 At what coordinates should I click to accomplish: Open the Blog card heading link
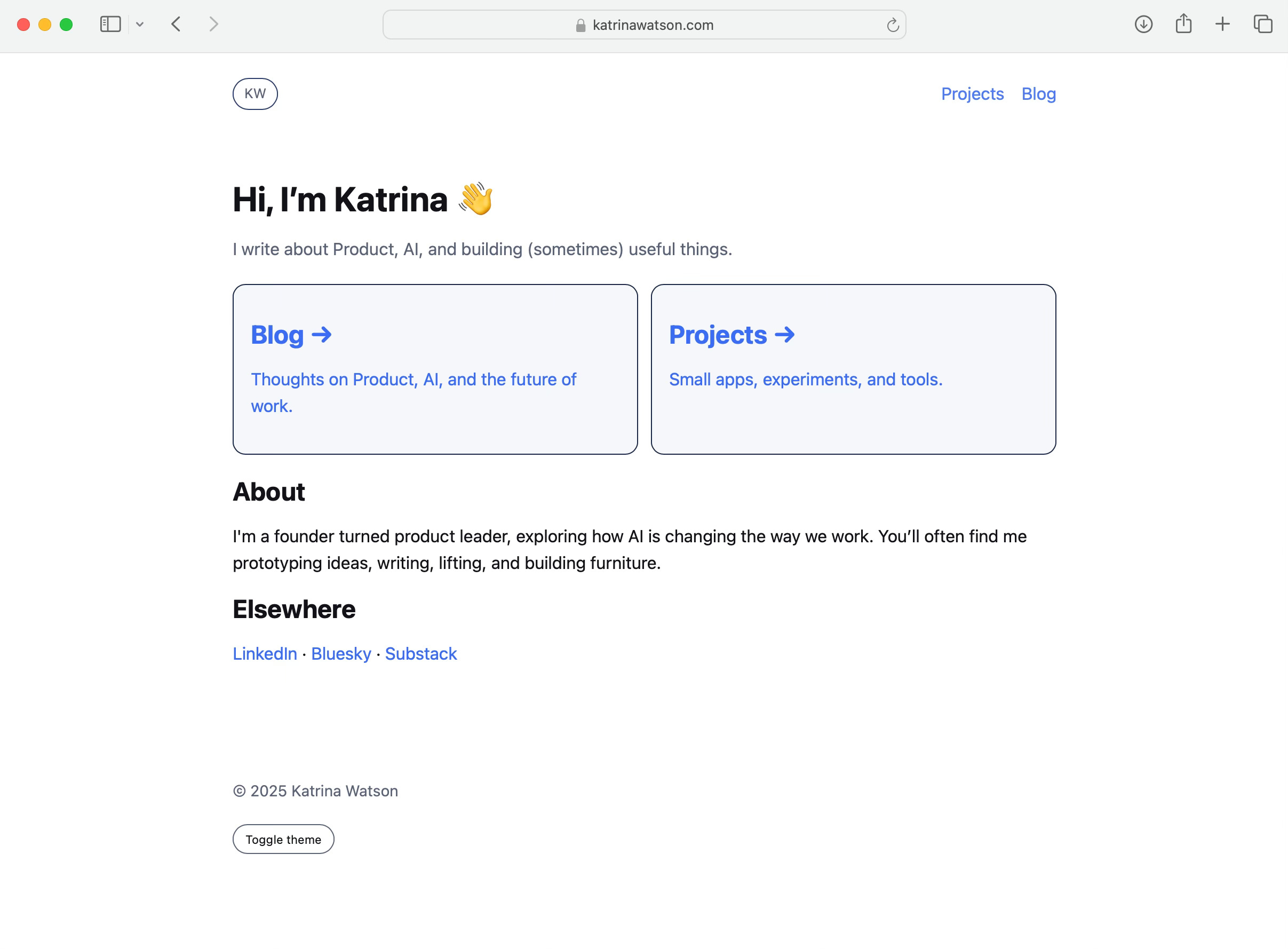click(291, 335)
